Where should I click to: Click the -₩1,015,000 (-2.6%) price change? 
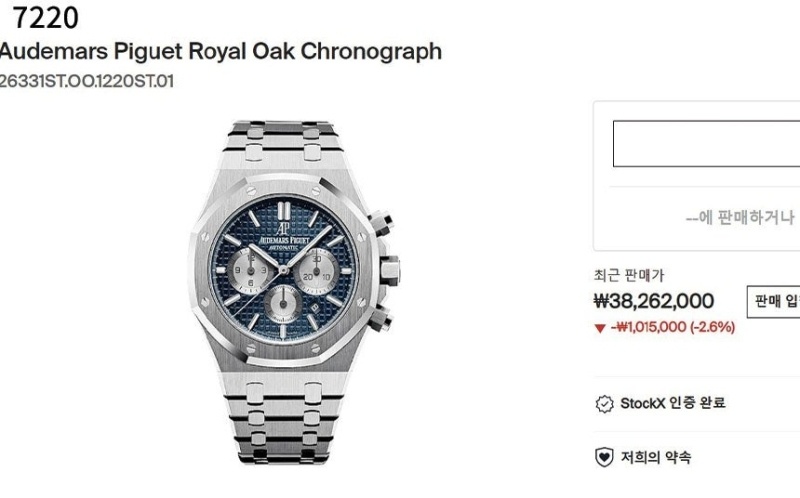click(x=673, y=327)
